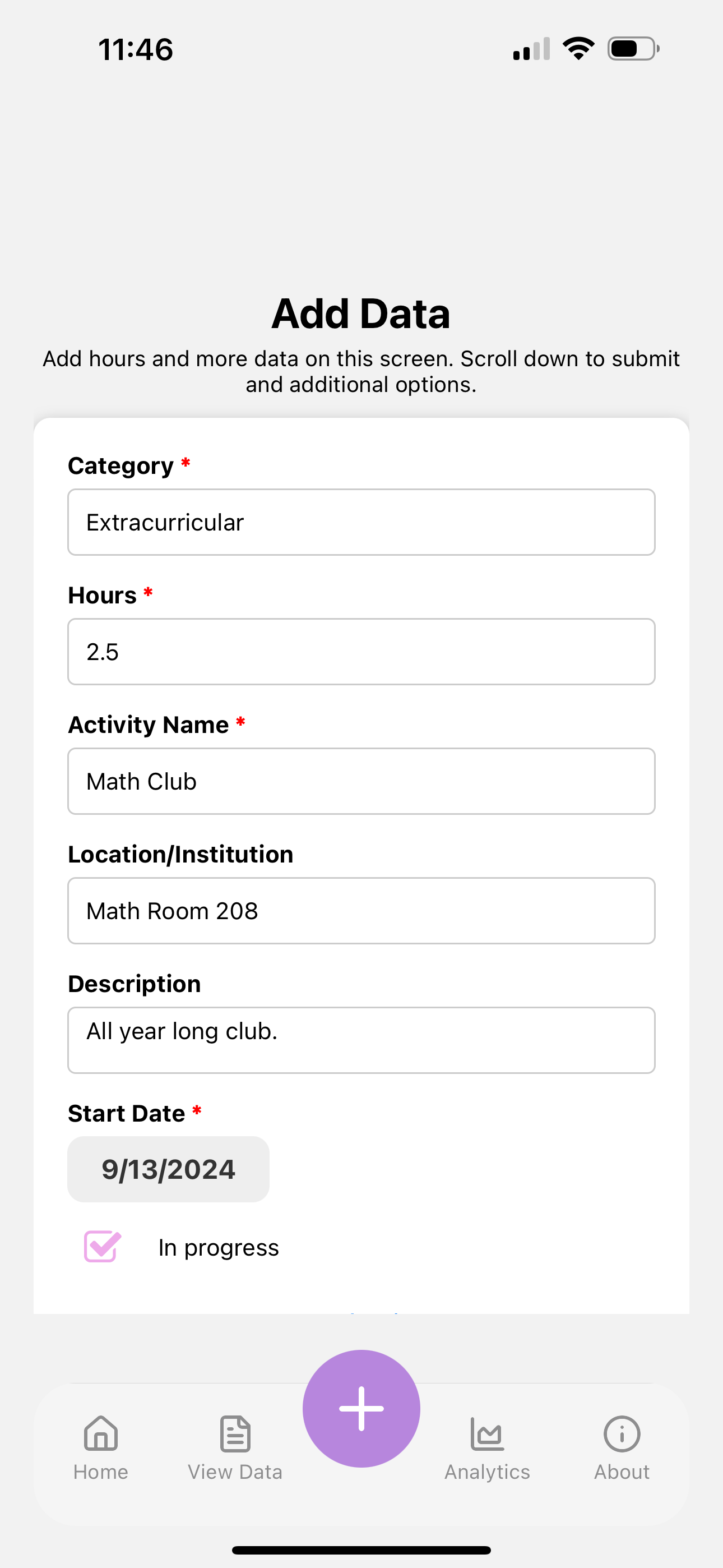
Task: Open the Analytics chart icon
Action: pyautogui.click(x=487, y=1433)
